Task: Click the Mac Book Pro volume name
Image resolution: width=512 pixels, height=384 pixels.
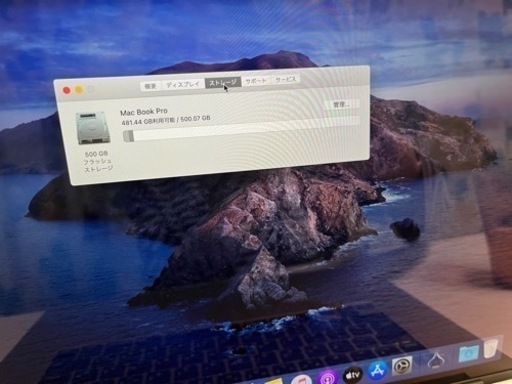Action: pos(144,112)
